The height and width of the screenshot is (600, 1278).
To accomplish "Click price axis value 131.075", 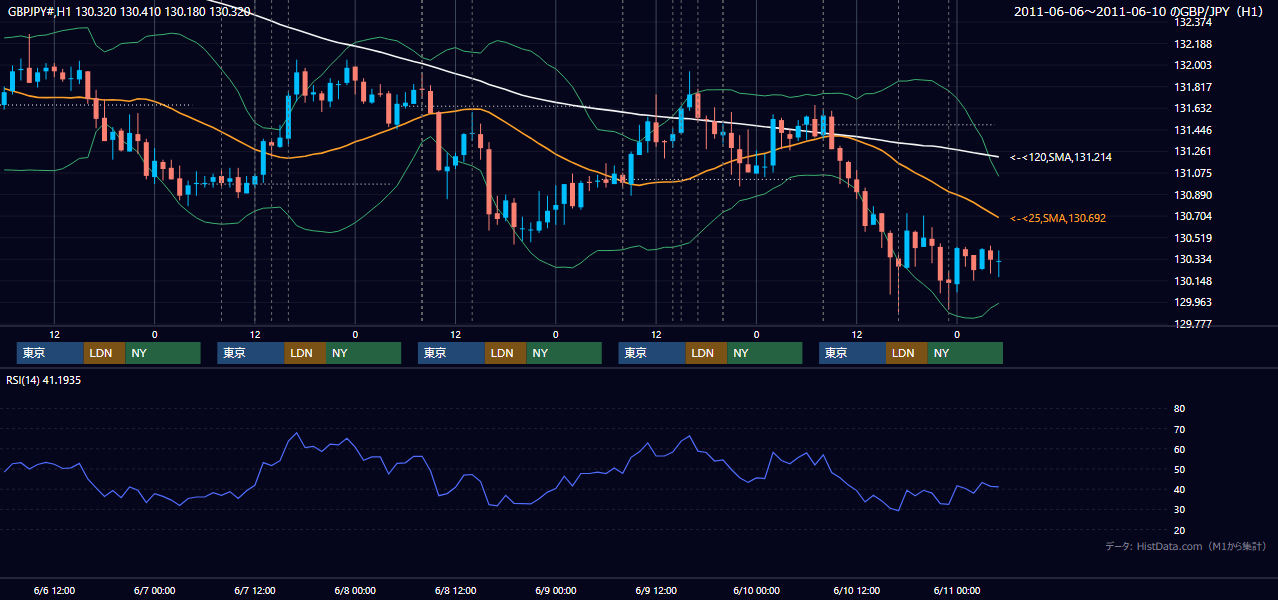I will (x=1193, y=173).
